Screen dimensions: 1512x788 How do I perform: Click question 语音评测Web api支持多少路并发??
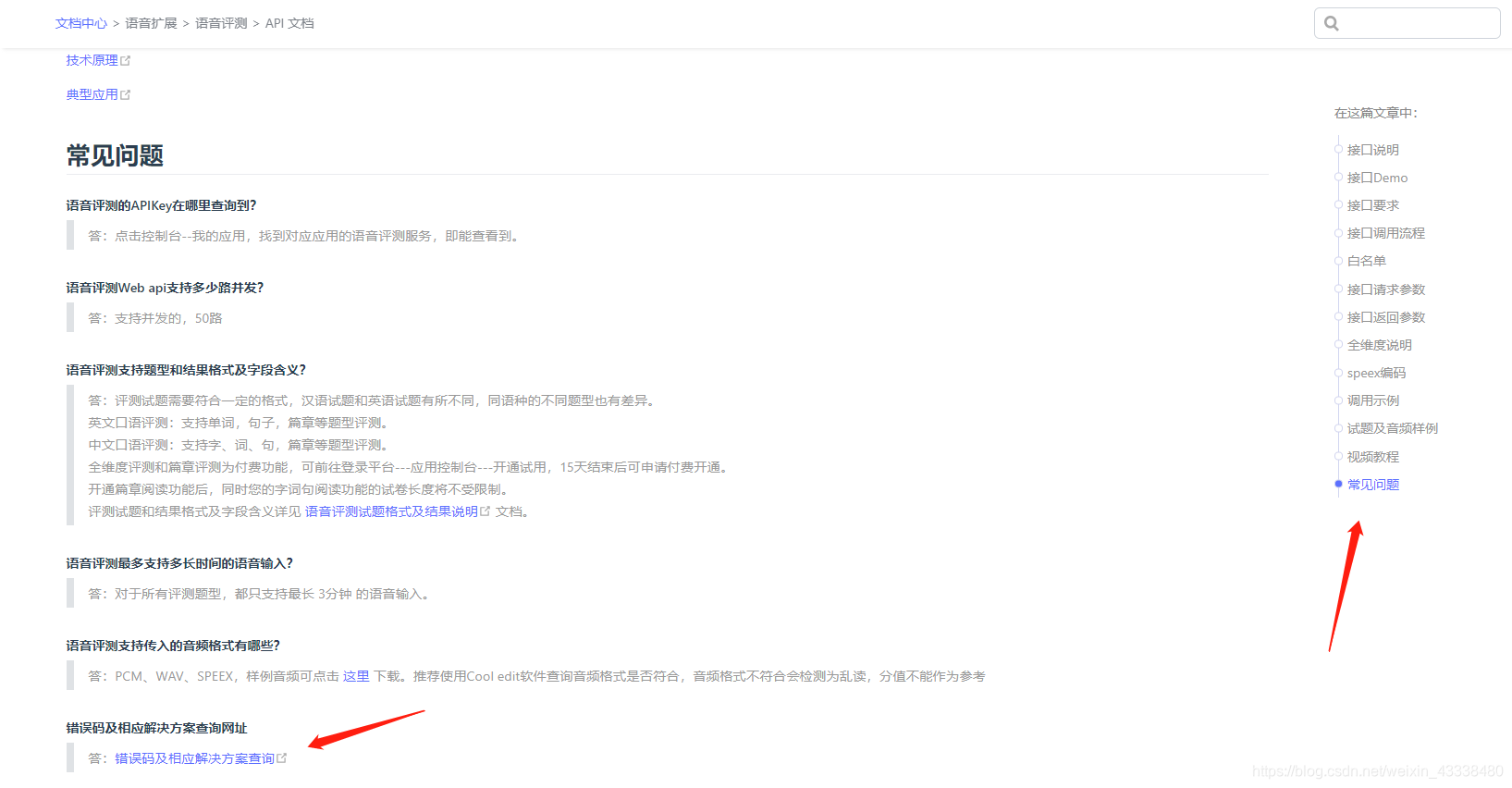[x=166, y=288]
